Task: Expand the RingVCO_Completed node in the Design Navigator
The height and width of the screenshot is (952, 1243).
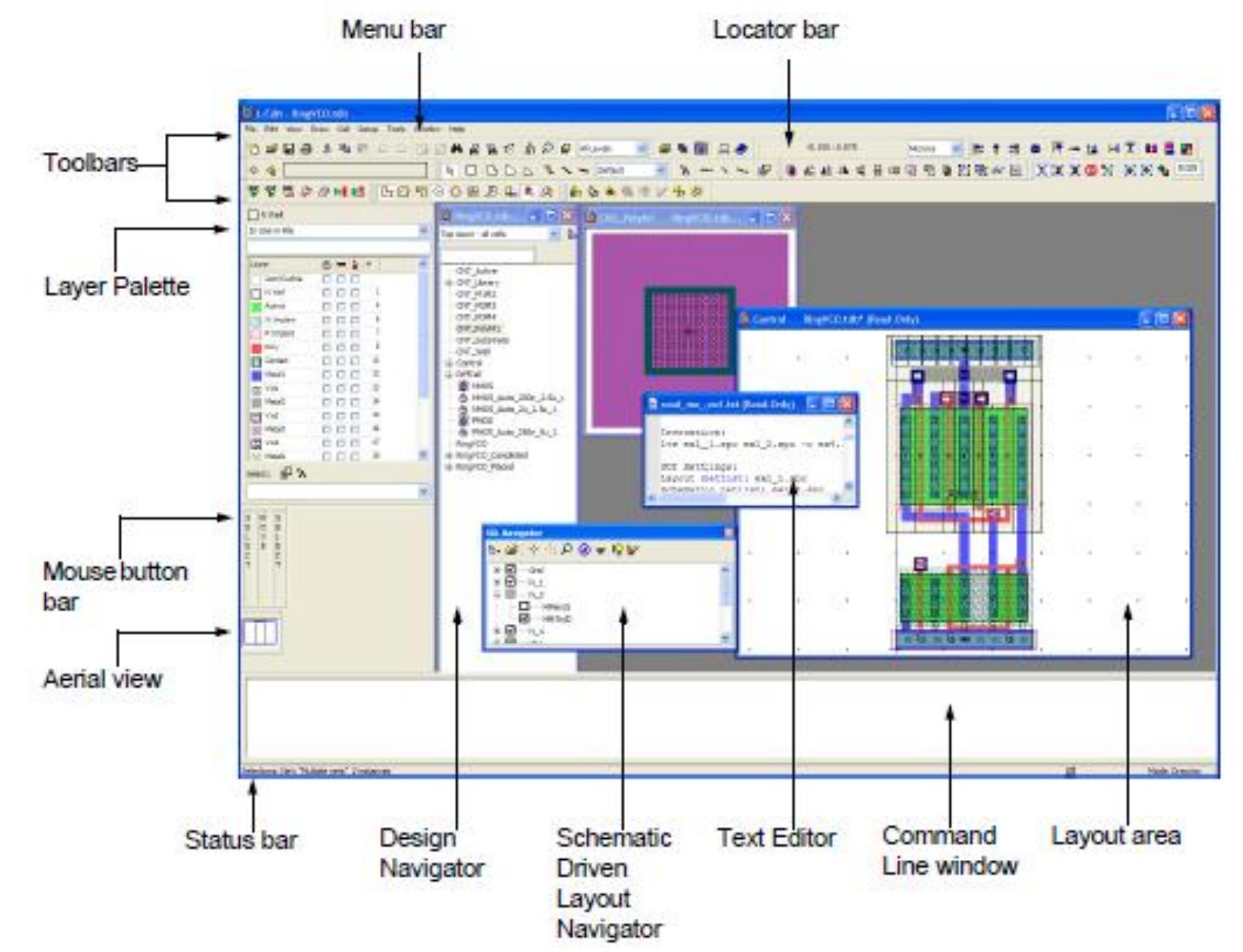Action: click(448, 456)
